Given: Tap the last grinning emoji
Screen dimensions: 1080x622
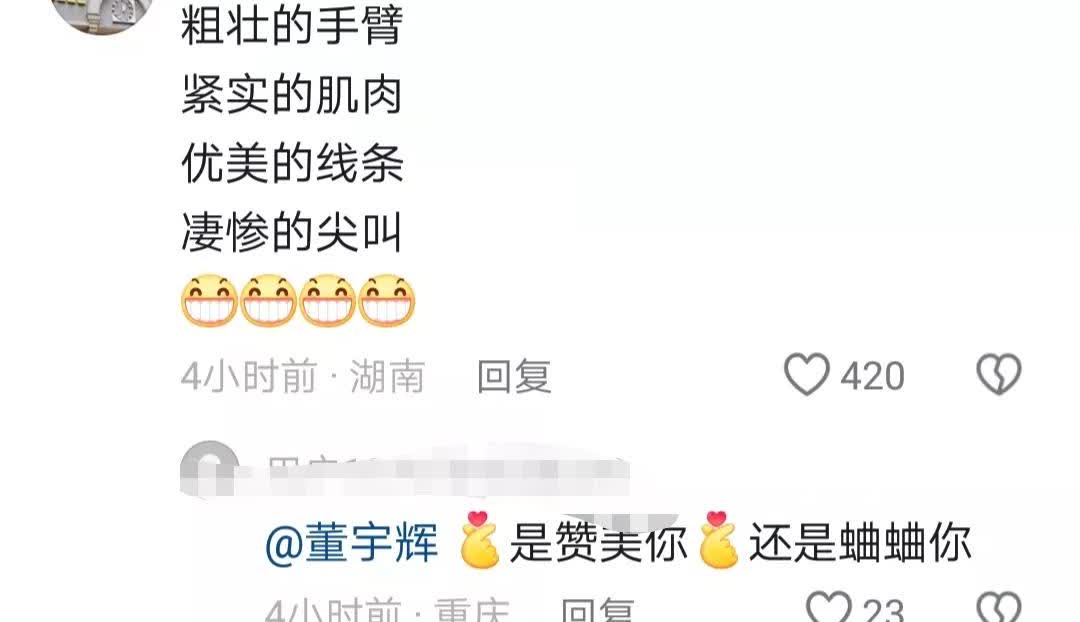Looking at the screenshot, I should pyautogui.click(x=386, y=300).
